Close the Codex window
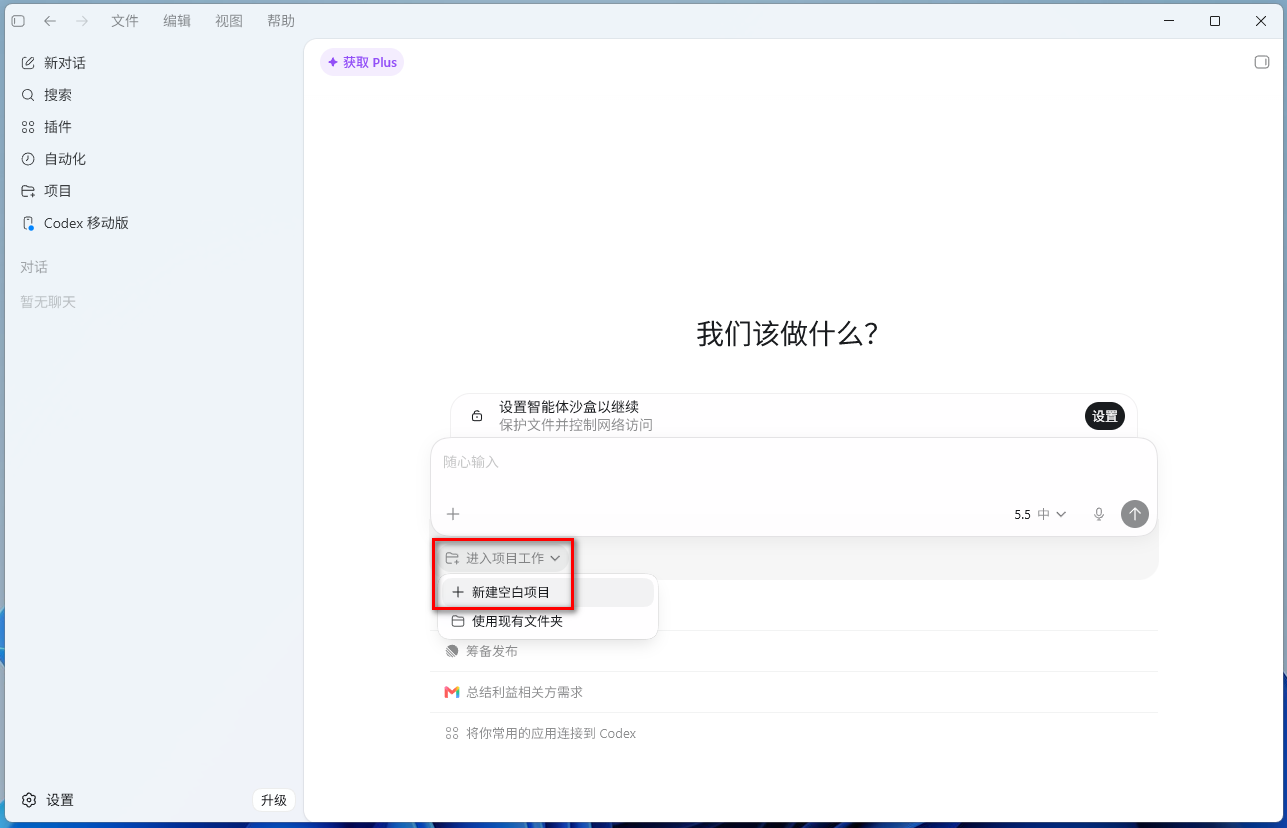1287x828 pixels. point(1261,21)
